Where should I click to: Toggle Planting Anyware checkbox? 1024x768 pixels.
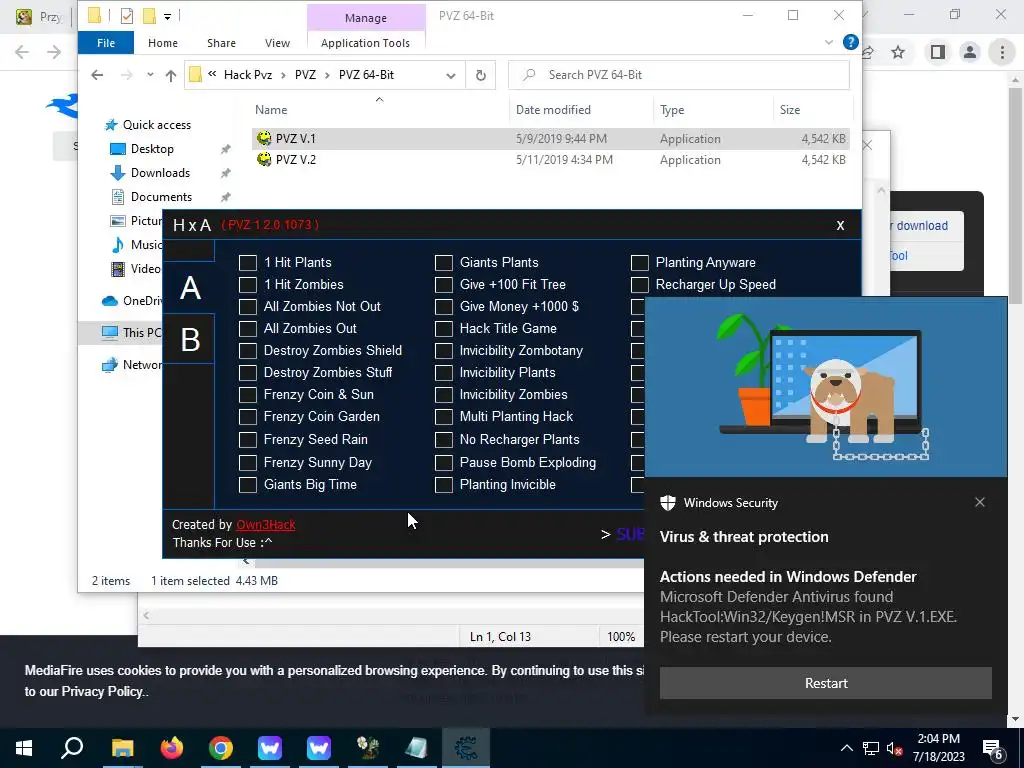pos(639,263)
